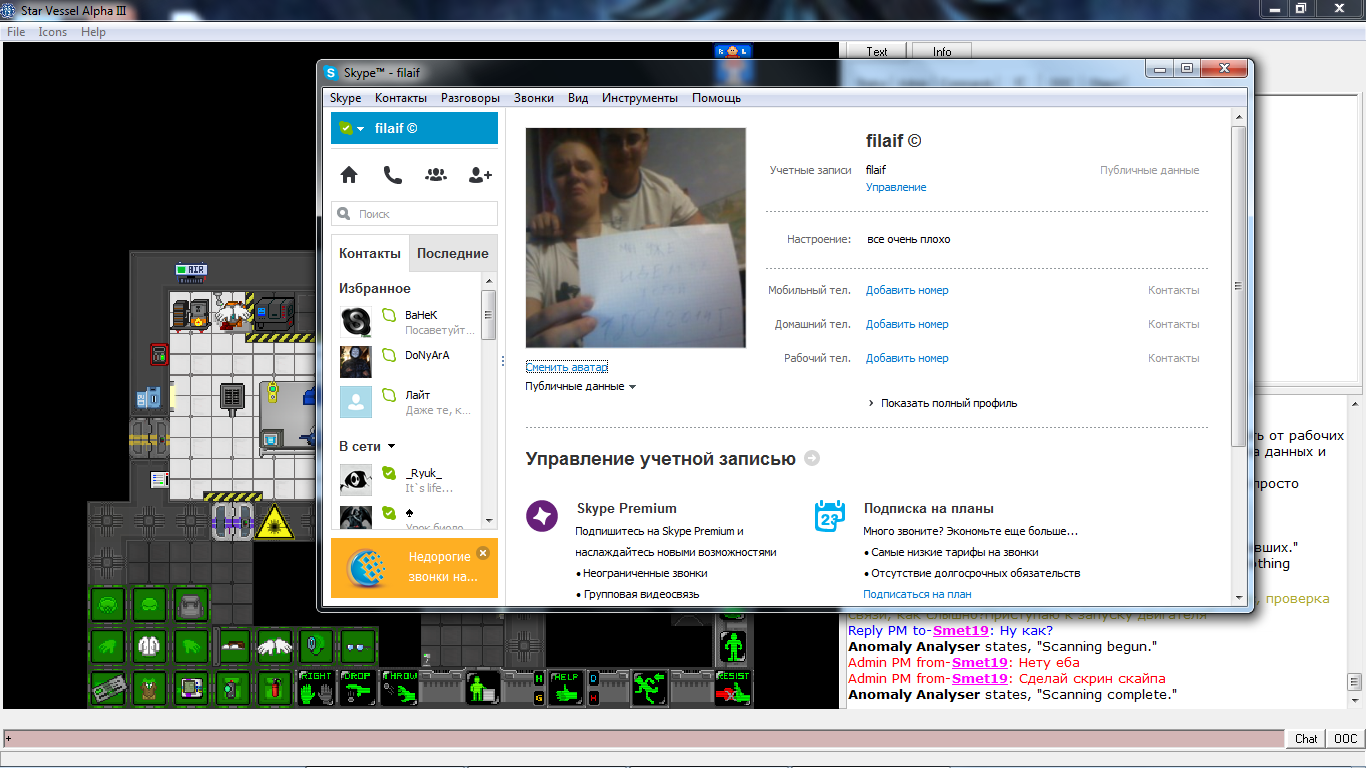The height and width of the screenshot is (768, 1366).
Task: Click the arrow icon next to Управление учетной записью
Action: point(812,458)
